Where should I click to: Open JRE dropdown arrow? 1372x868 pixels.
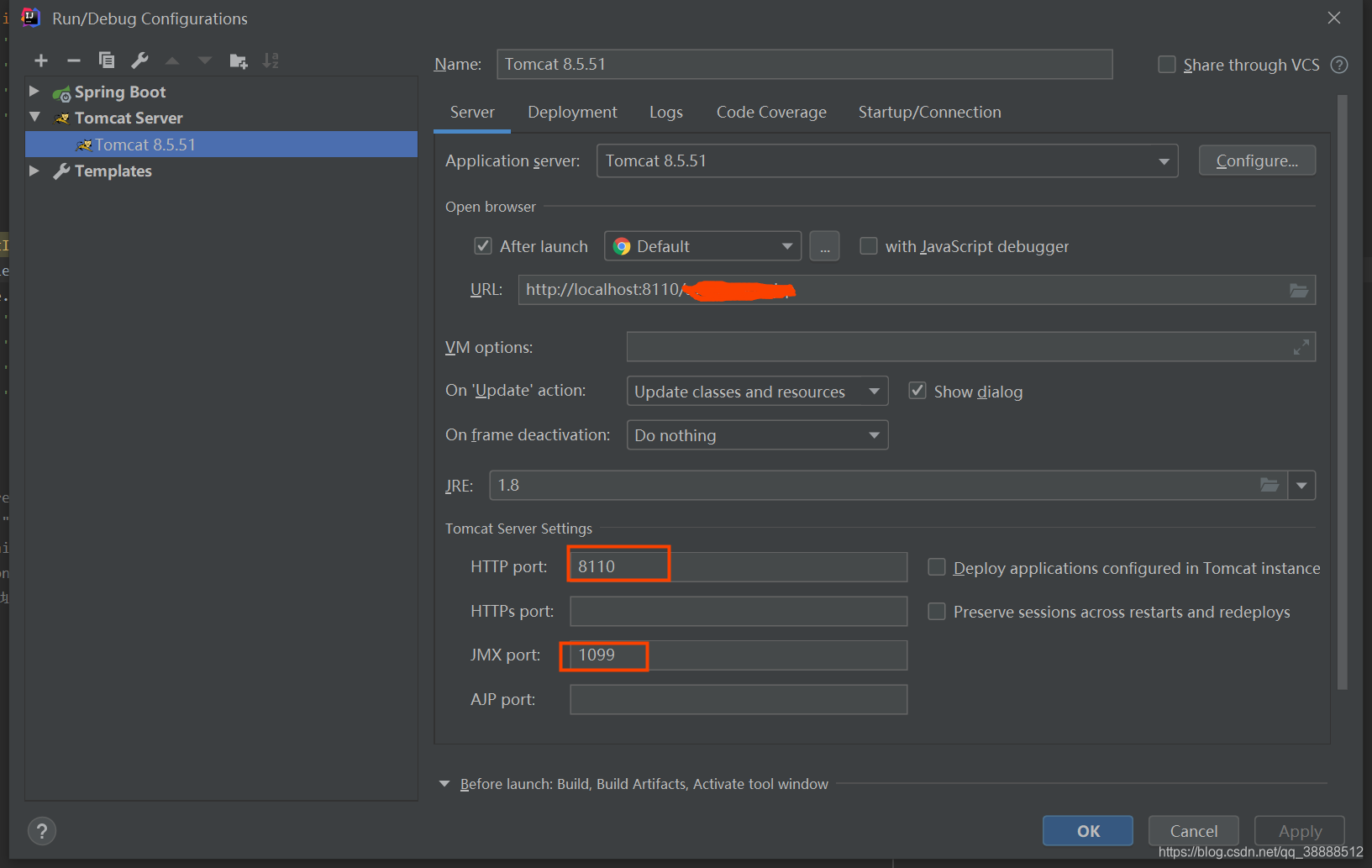[x=1301, y=485]
